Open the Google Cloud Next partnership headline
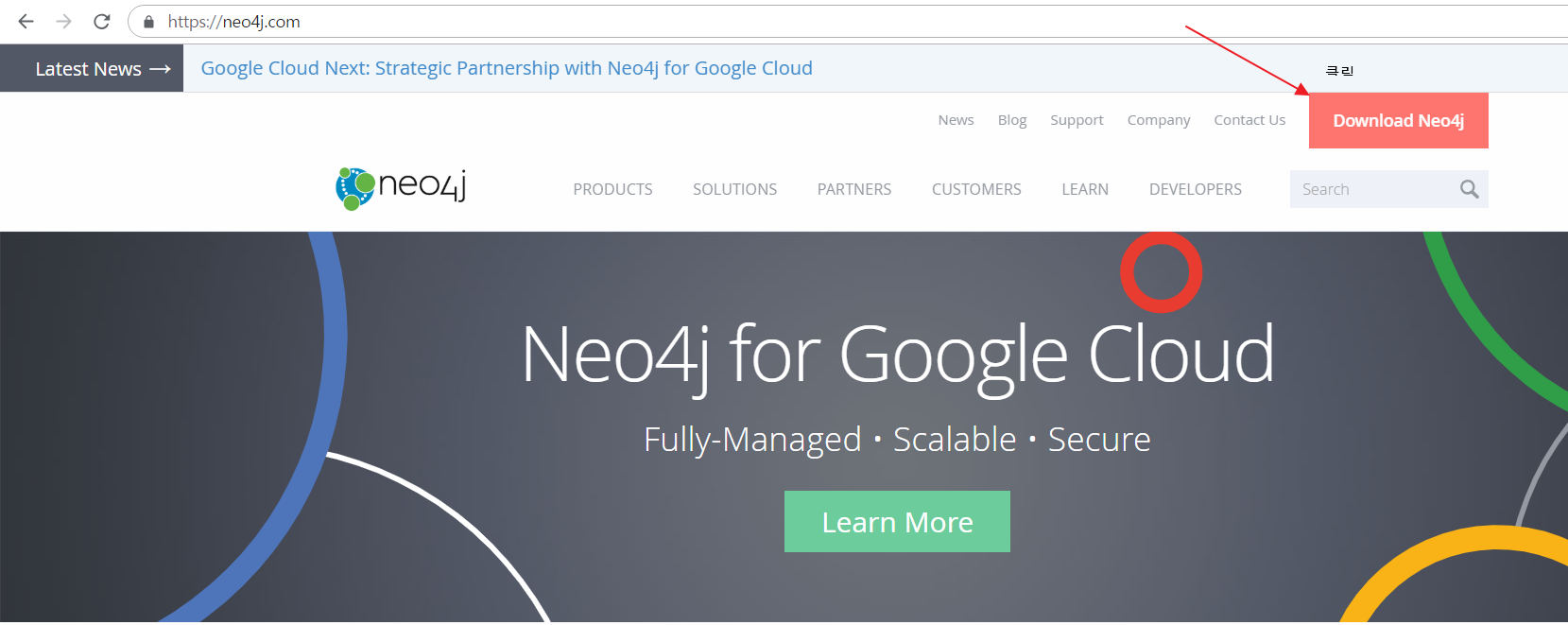The height and width of the screenshot is (625, 1568). (x=507, y=68)
